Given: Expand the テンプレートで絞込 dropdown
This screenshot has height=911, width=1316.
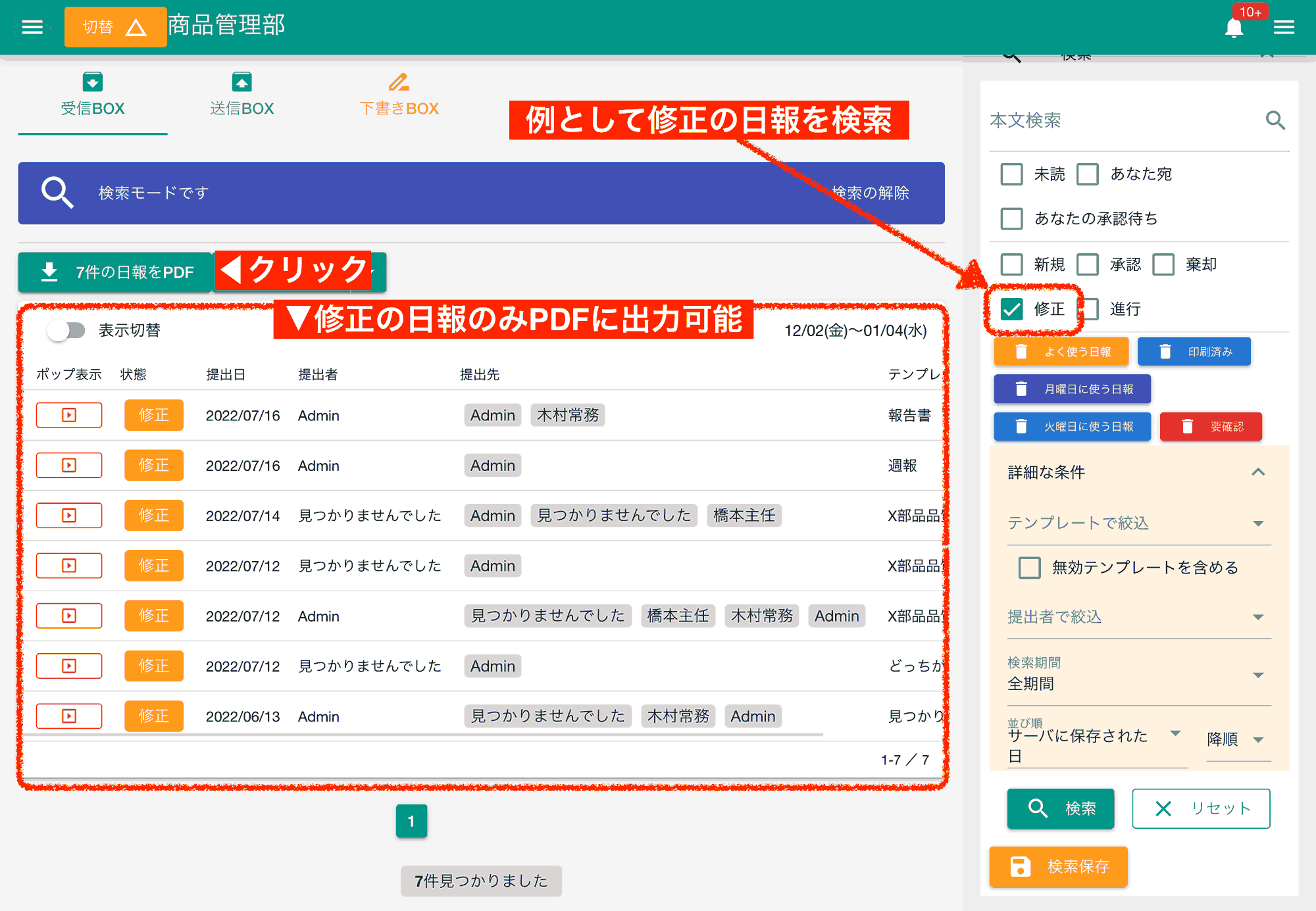Looking at the screenshot, I should [x=1258, y=523].
